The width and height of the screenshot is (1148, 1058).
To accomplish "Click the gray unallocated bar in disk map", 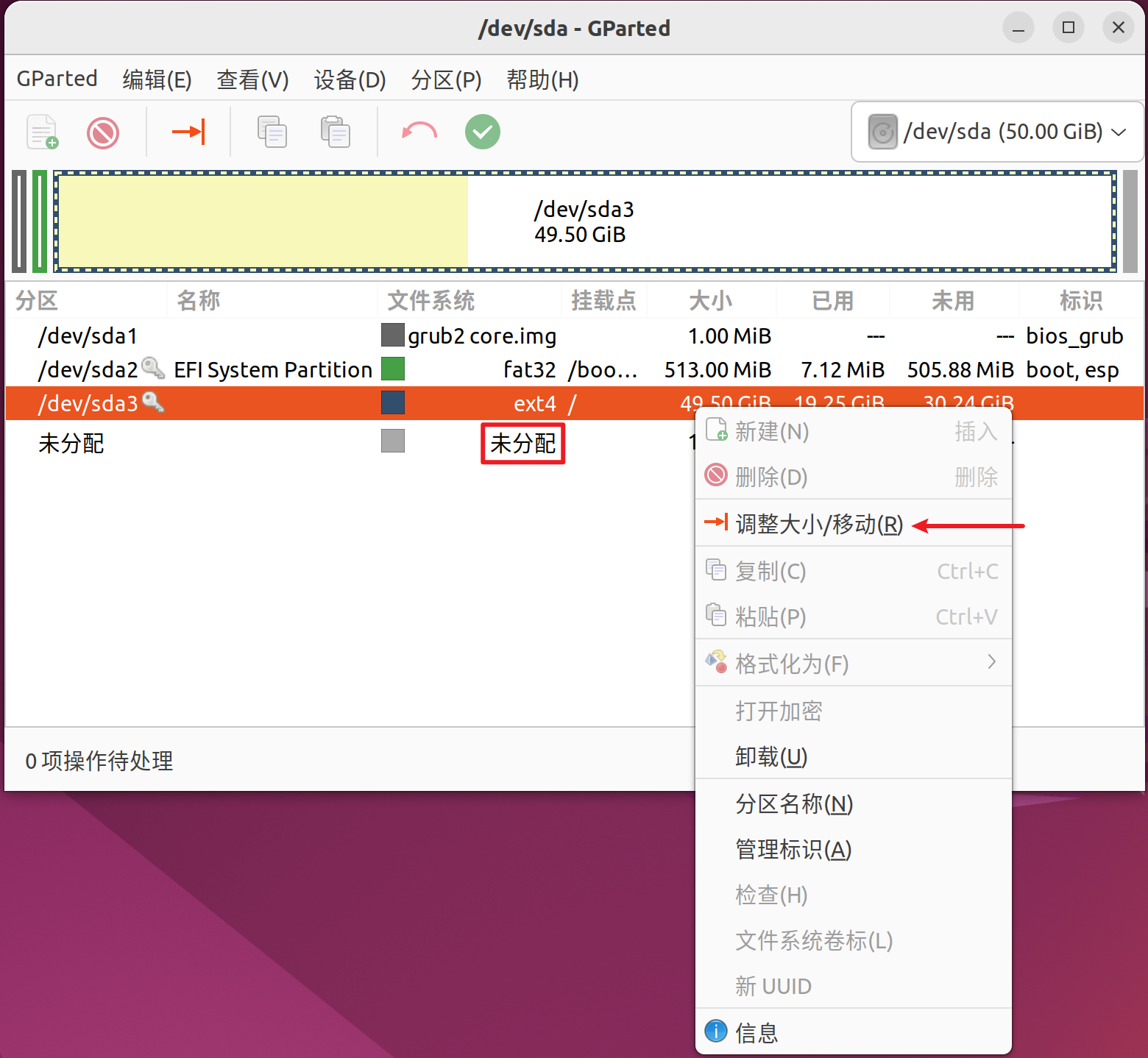I will pyautogui.click(x=1130, y=221).
